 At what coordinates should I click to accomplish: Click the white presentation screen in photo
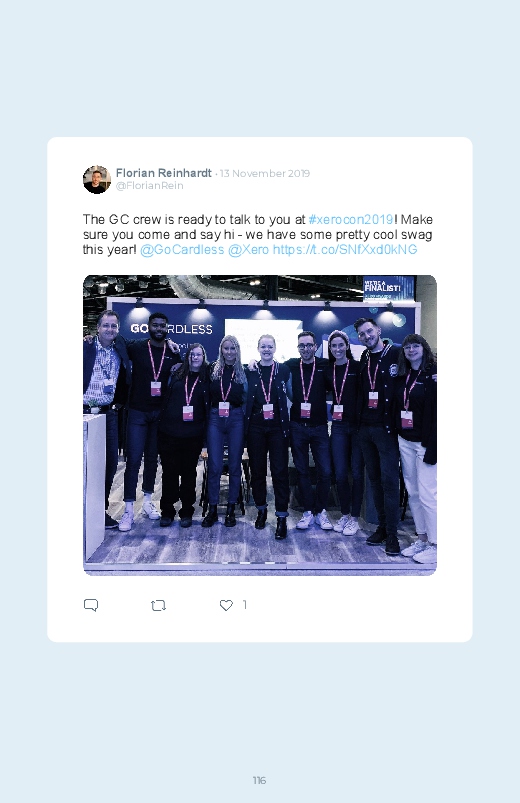[x=263, y=340]
